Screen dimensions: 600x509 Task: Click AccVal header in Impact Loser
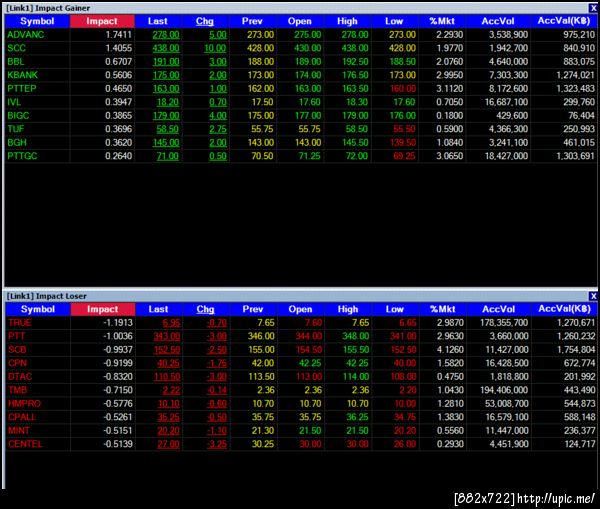click(x=564, y=309)
